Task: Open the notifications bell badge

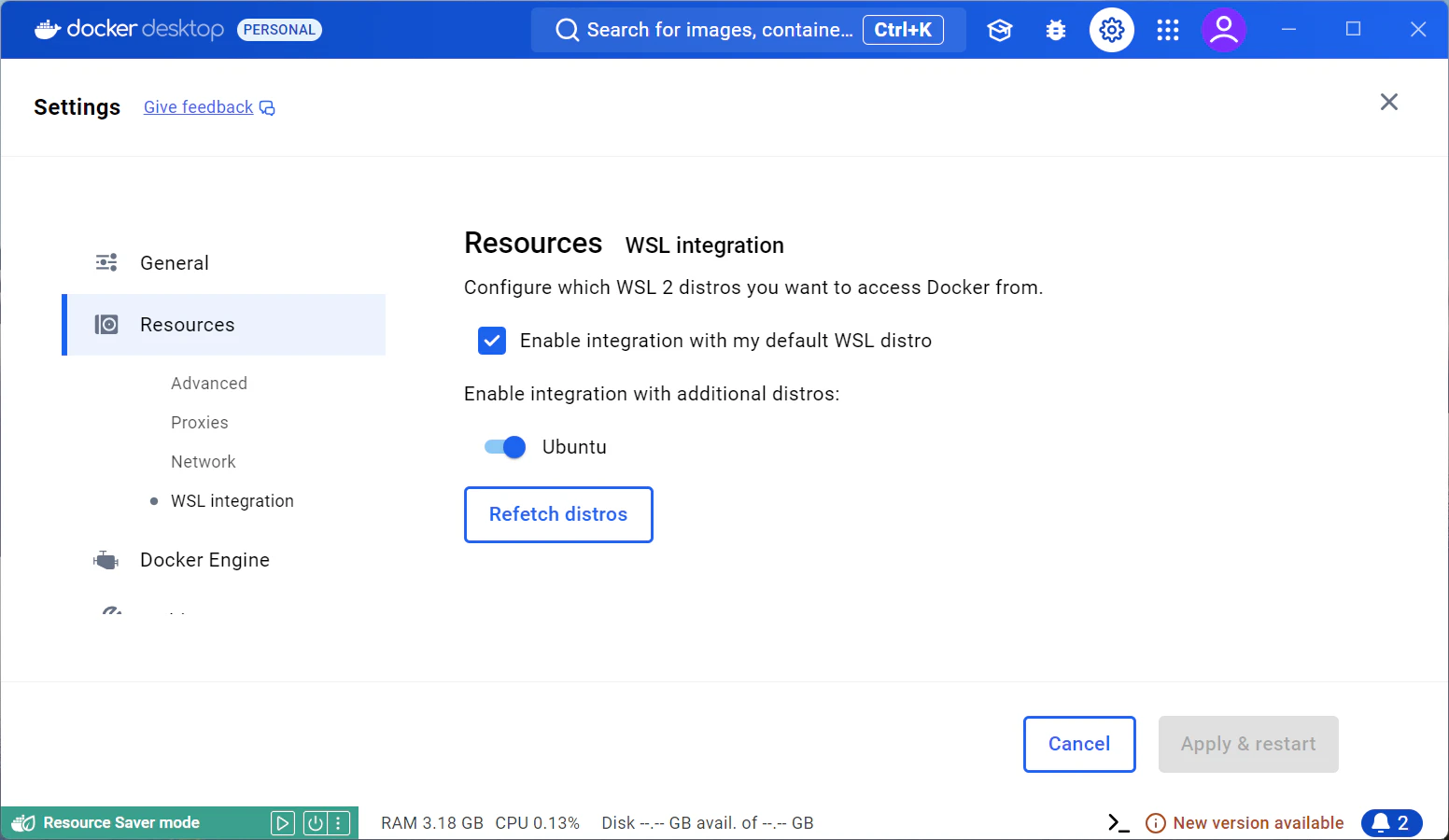Action: pos(1392,823)
